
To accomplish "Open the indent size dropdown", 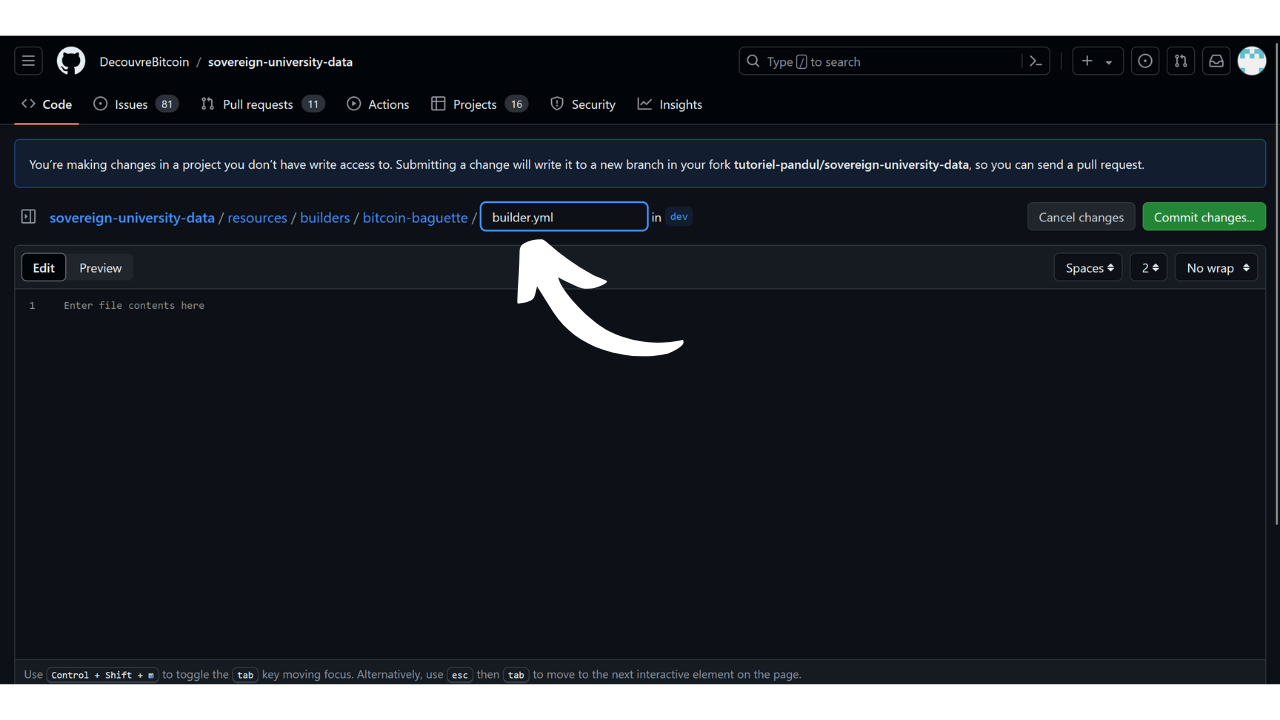I will coord(1148,268).
